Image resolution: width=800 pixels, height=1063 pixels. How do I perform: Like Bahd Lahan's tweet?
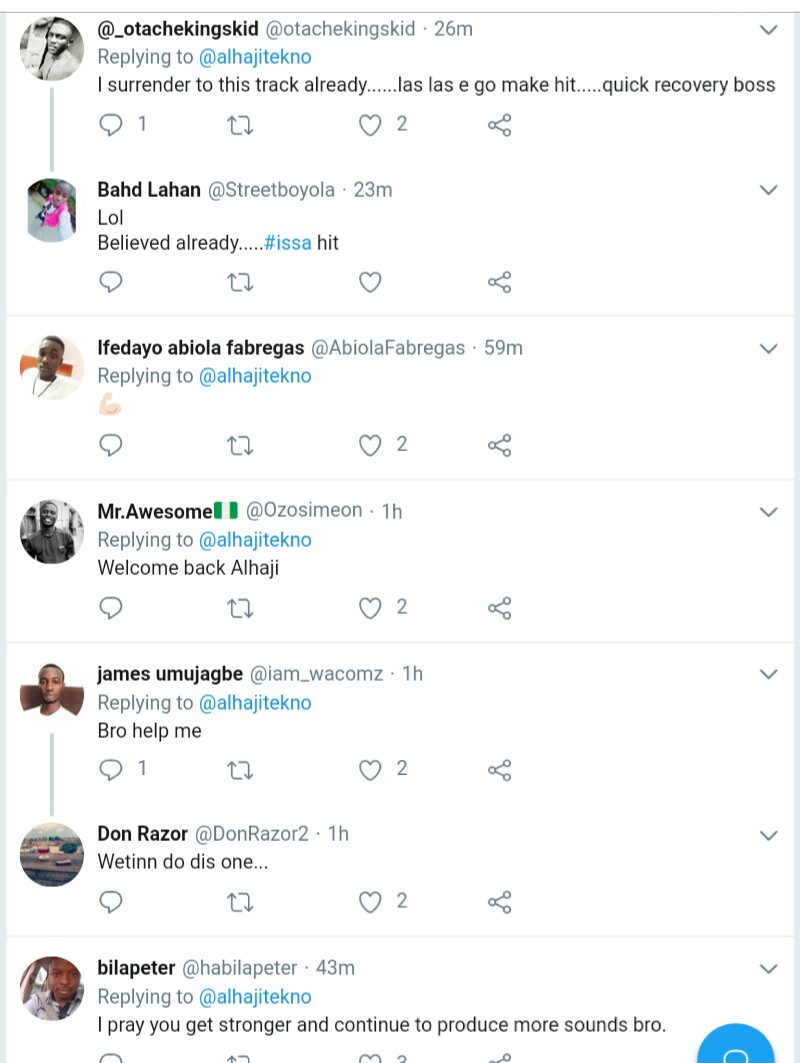(x=371, y=283)
